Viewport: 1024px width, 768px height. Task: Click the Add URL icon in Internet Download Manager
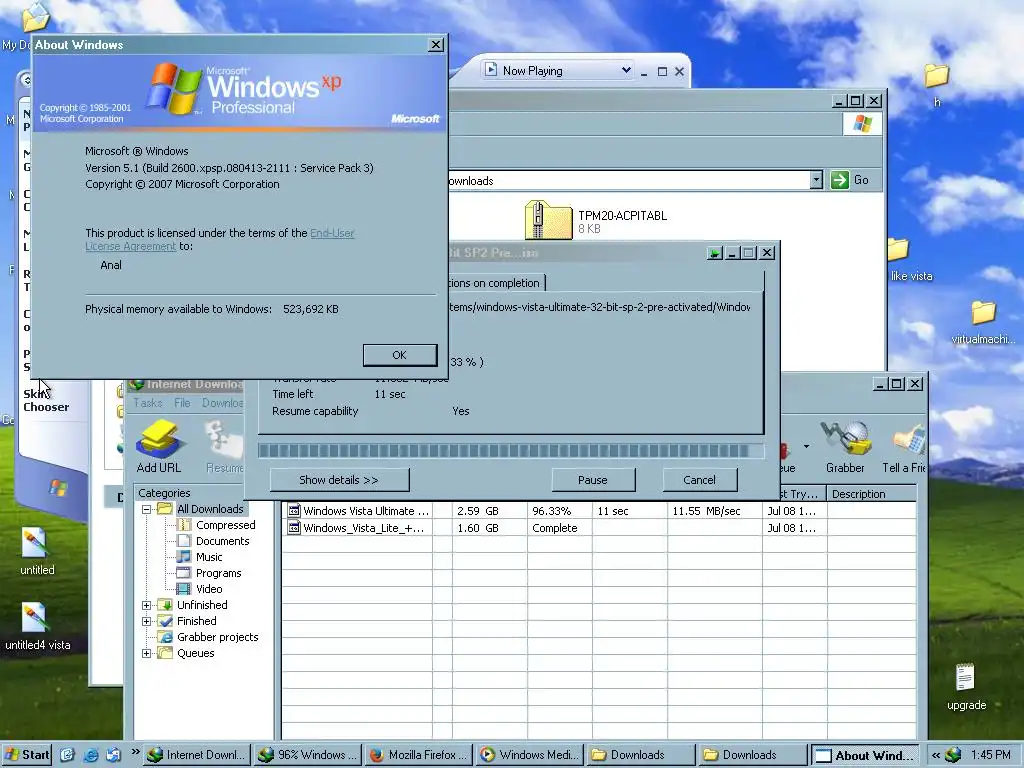click(158, 439)
